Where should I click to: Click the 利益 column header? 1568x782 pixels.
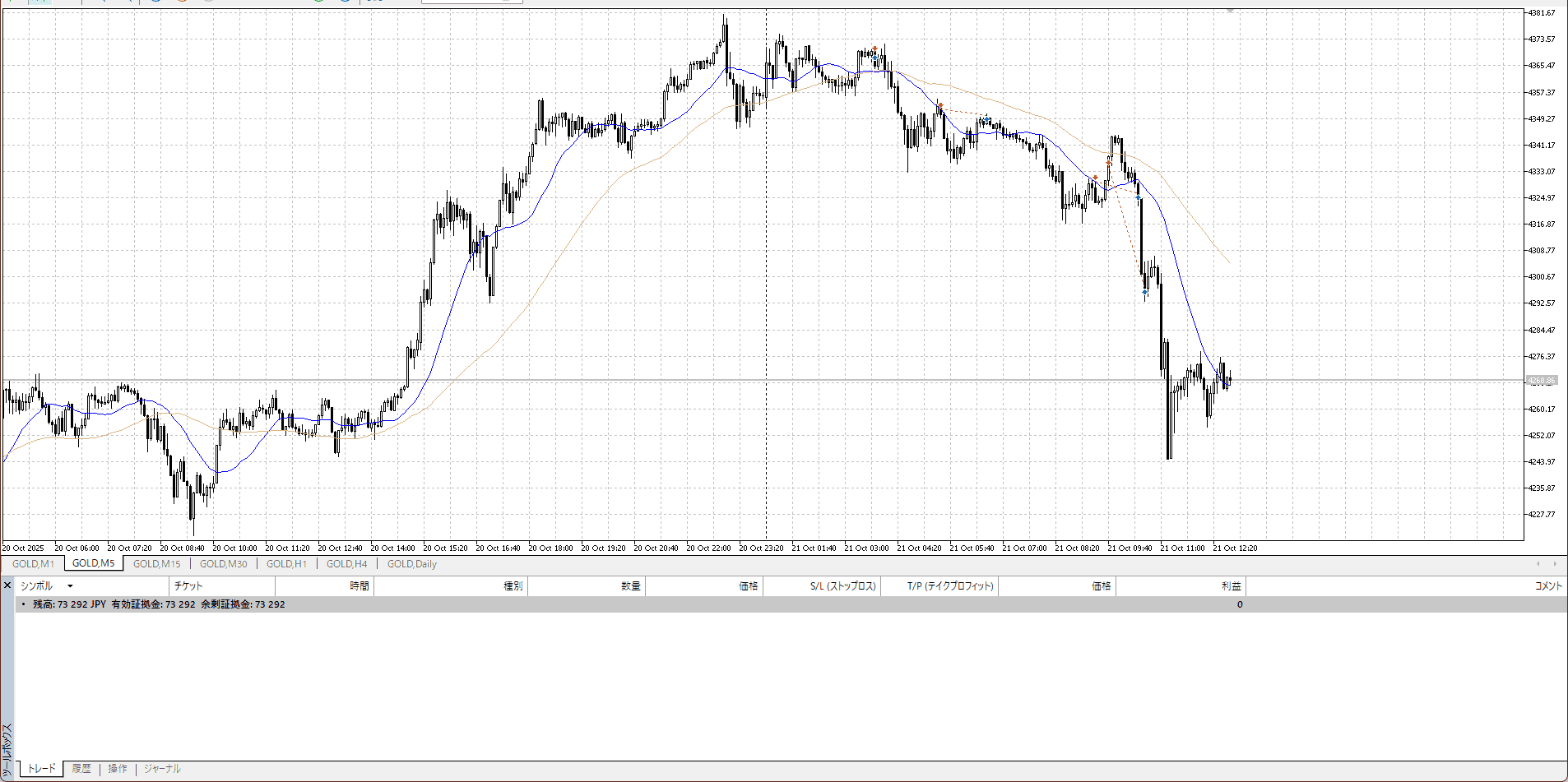(1231, 586)
